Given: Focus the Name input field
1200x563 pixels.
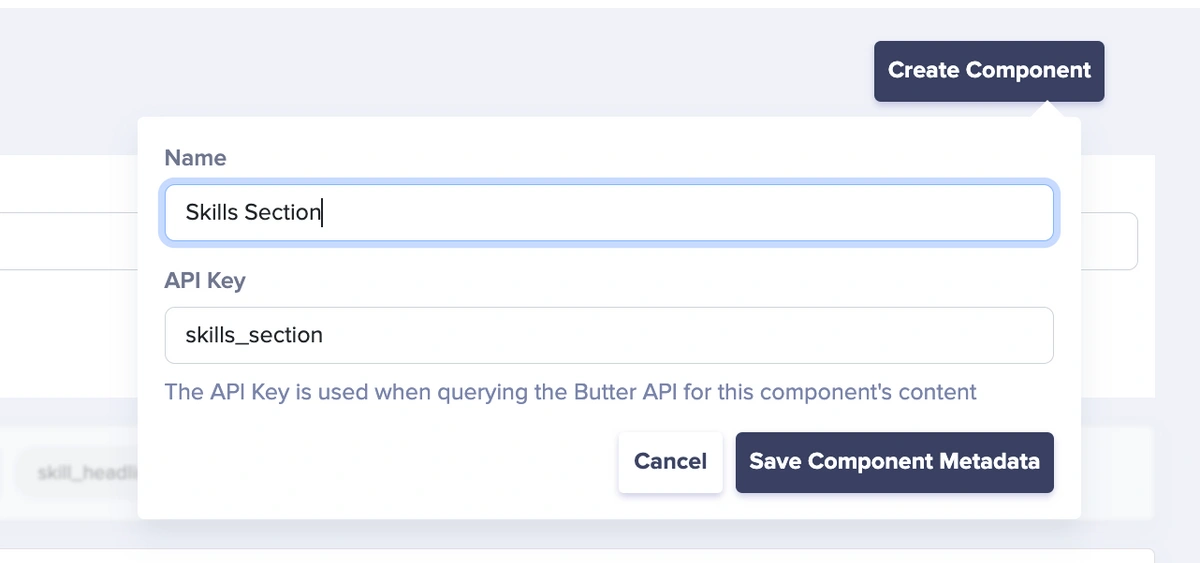Looking at the screenshot, I should coord(609,212).
